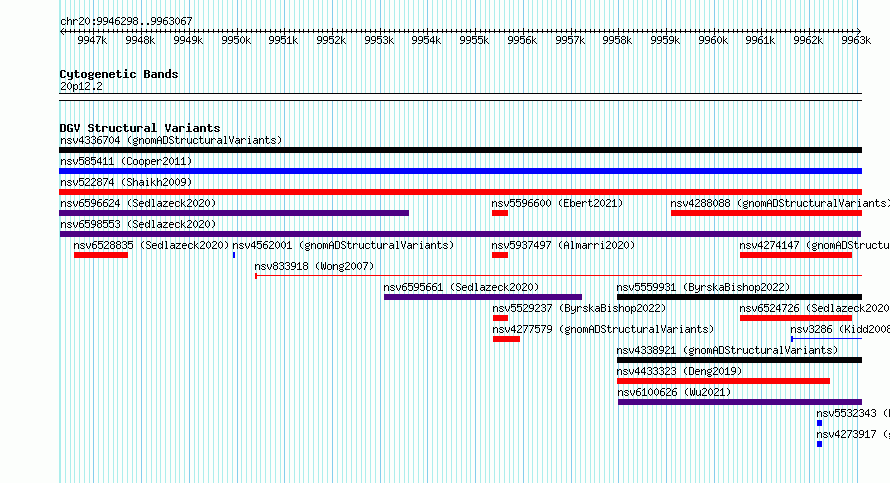Select the purple bar under nsv6595661

(x=483, y=297)
